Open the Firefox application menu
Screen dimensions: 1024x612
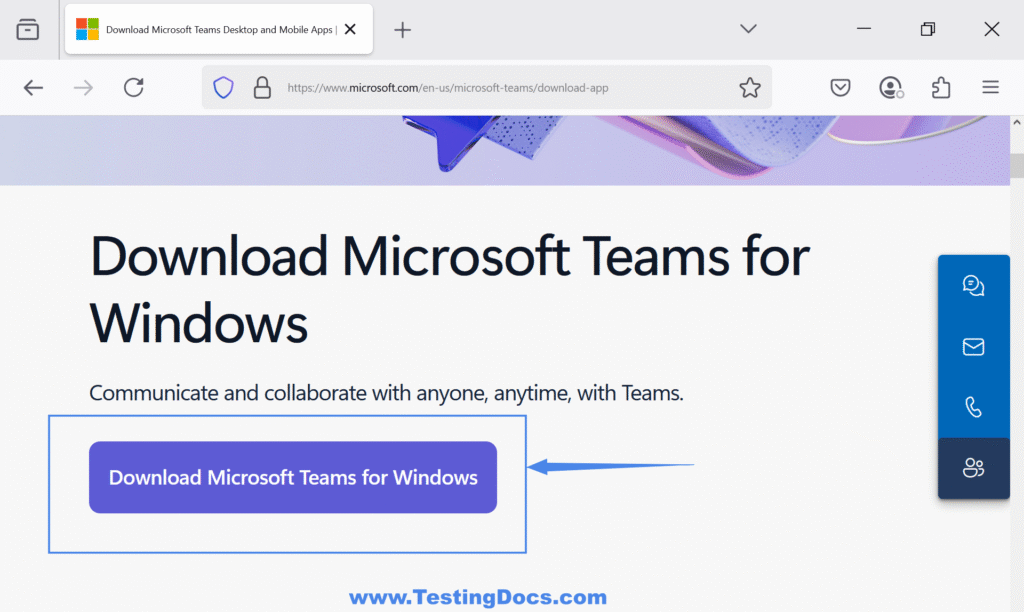(990, 87)
